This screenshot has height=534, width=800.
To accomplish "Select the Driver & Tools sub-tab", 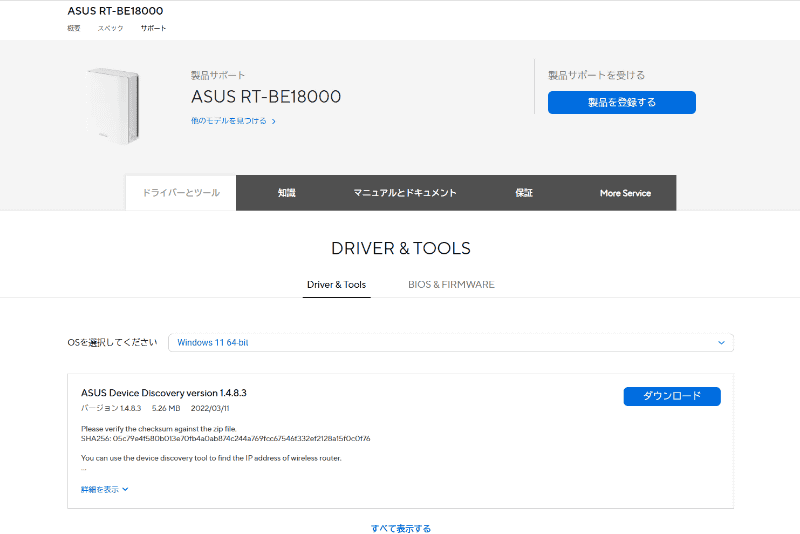I will (337, 285).
